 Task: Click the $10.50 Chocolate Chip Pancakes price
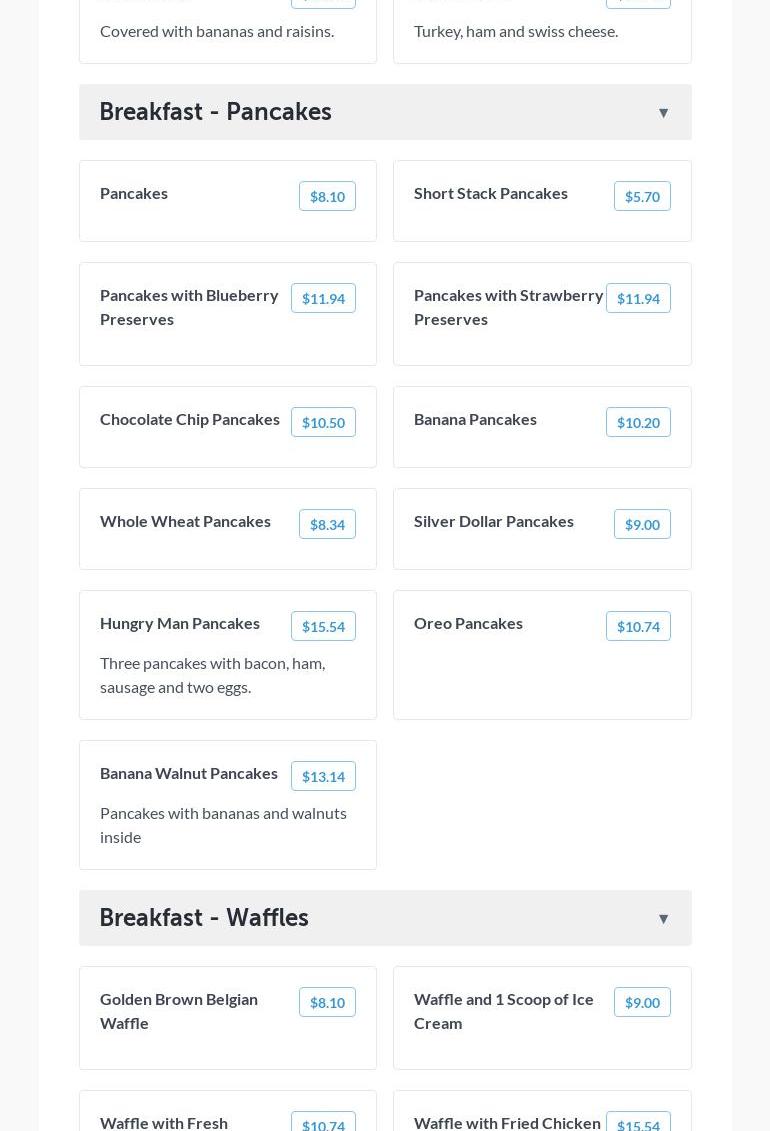pos(323,422)
